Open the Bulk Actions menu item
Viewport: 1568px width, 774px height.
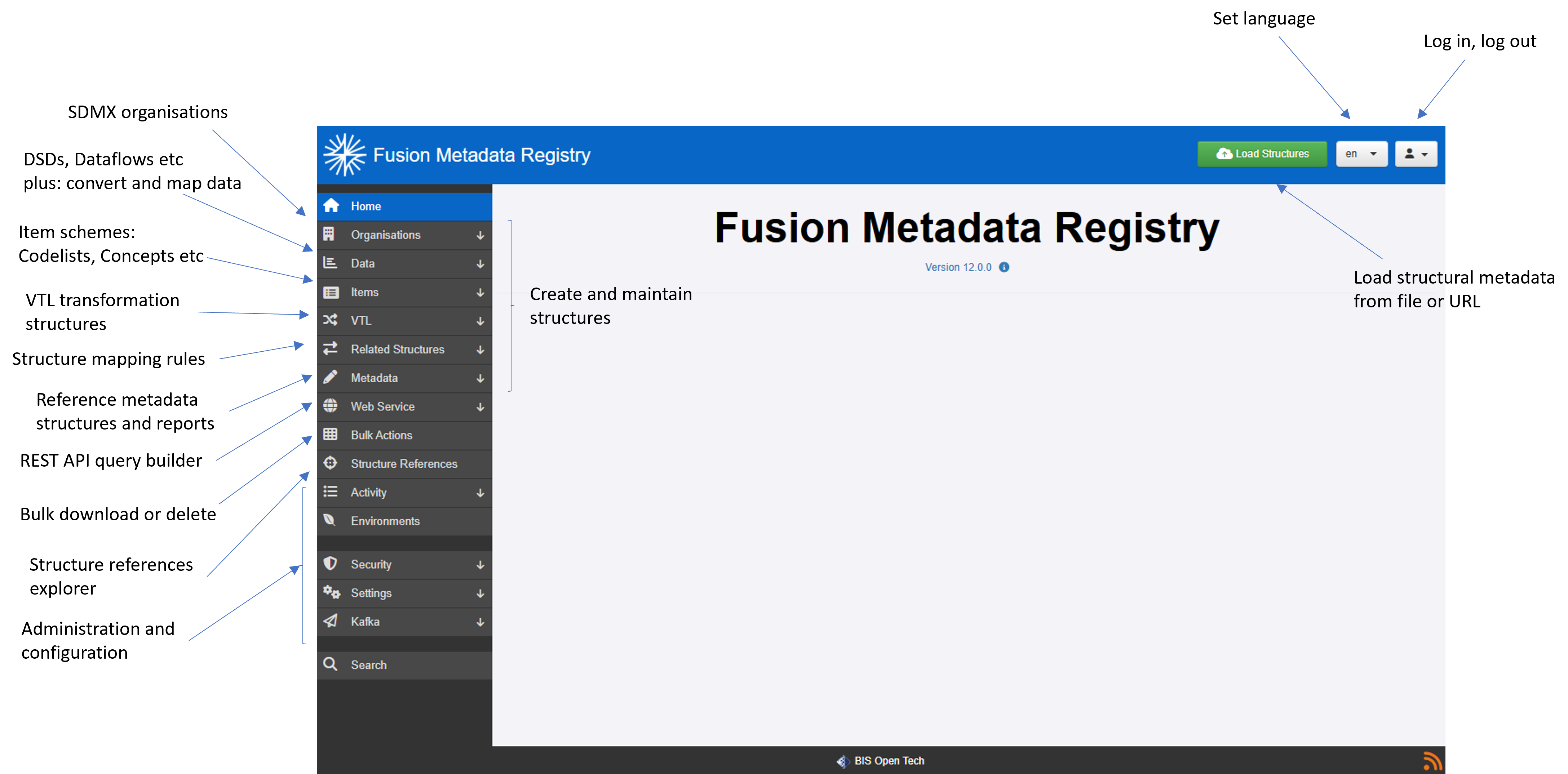click(405, 435)
